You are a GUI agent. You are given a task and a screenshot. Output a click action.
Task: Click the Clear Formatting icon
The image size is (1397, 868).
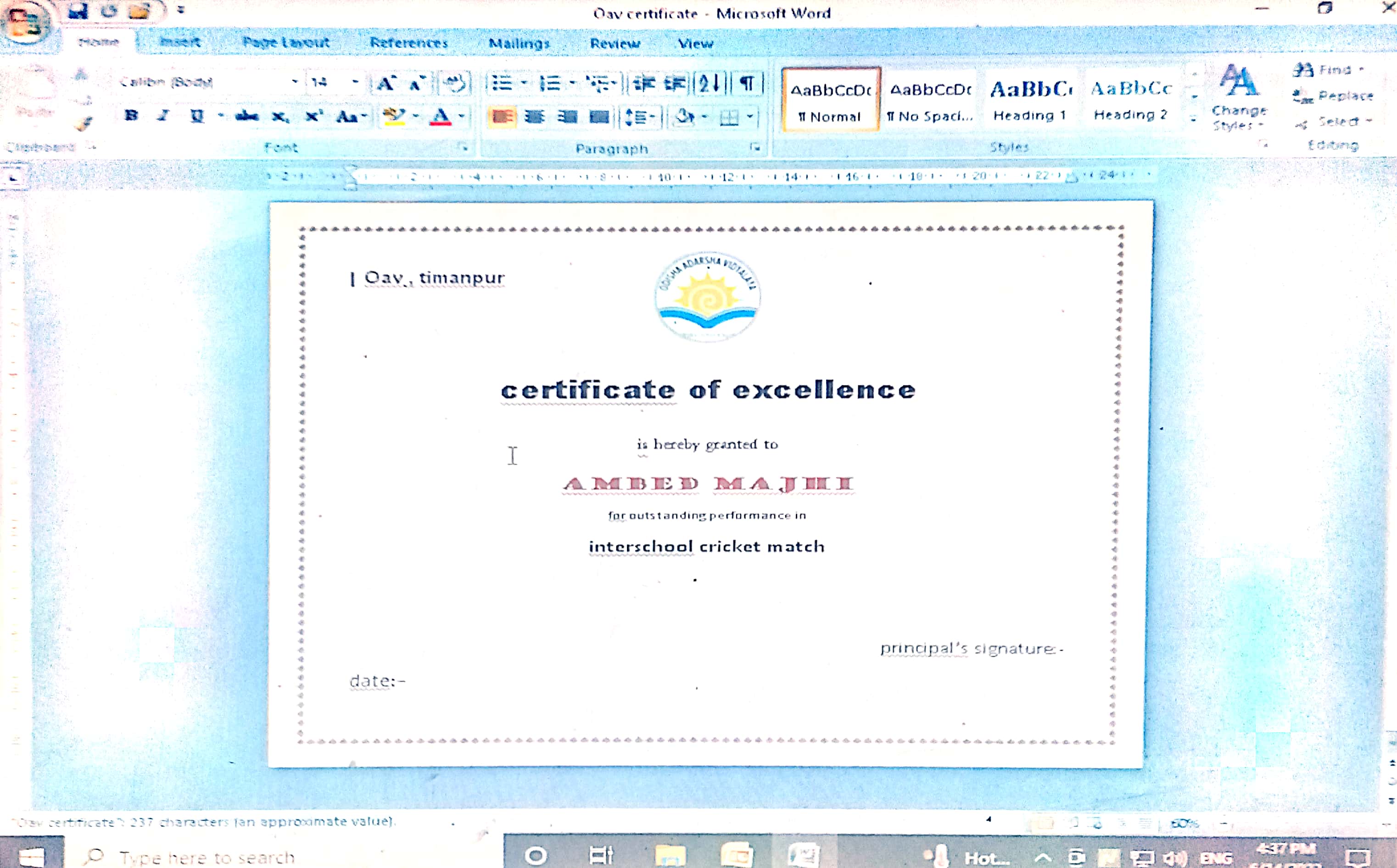point(455,84)
